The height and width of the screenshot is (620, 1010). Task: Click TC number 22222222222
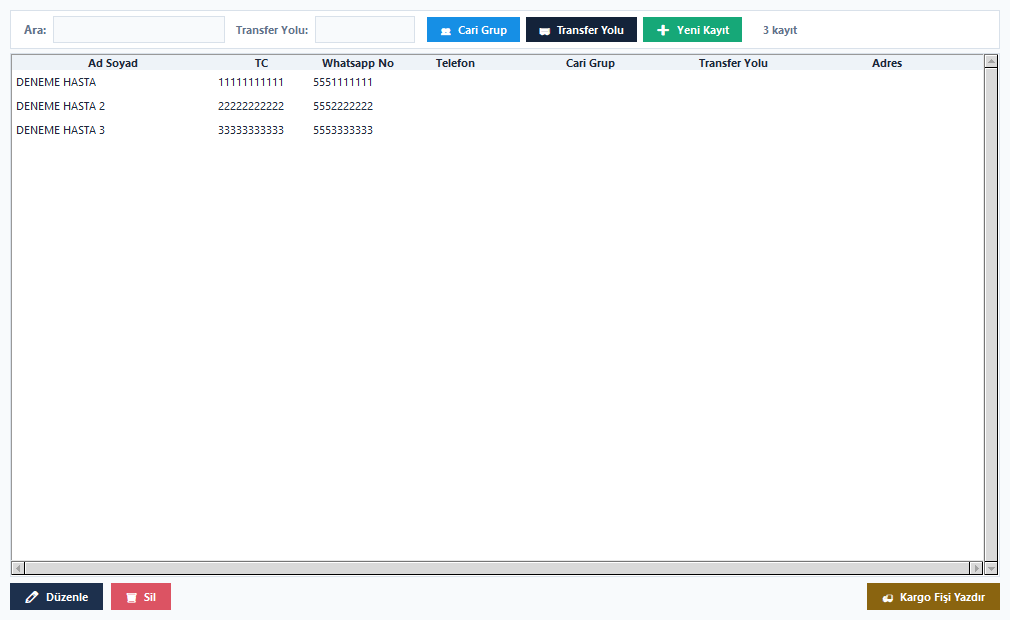pos(251,106)
